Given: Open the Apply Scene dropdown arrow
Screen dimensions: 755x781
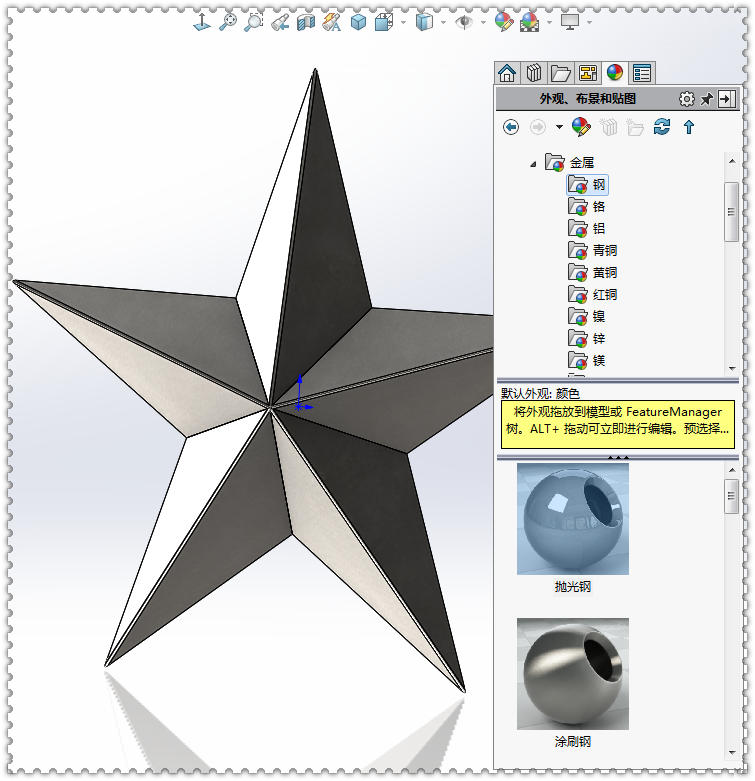Looking at the screenshot, I should (549, 22).
